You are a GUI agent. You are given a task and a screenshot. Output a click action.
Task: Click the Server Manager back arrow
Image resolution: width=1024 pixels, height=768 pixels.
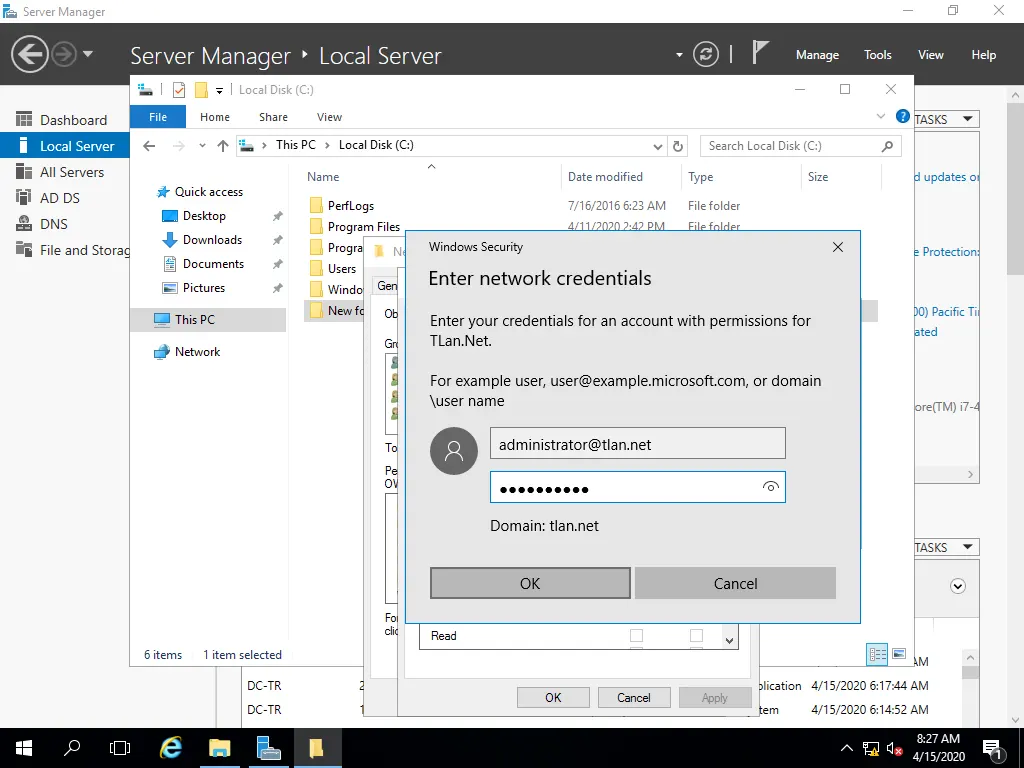point(29,54)
